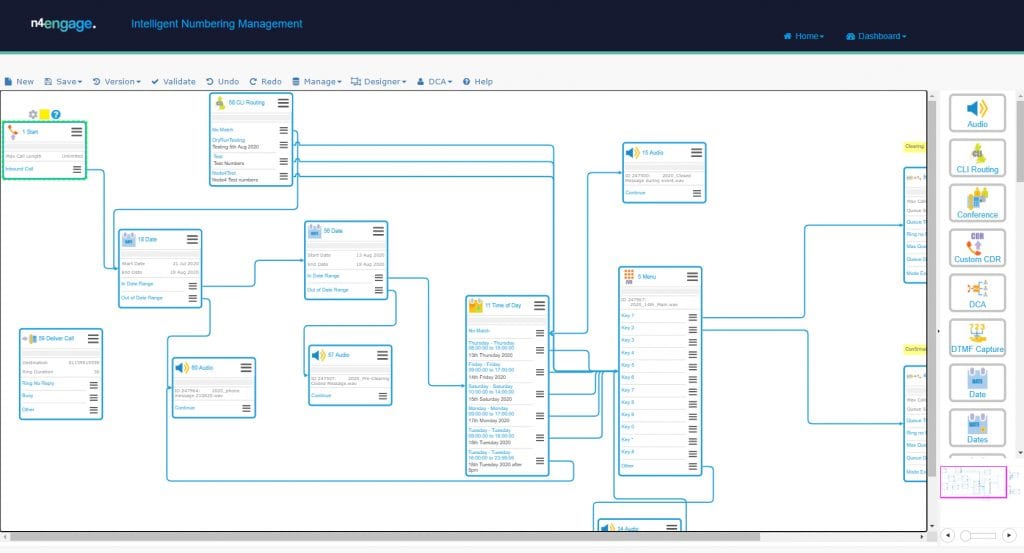Open hamburger menu of 5 Menu node
Image resolution: width=1024 pixels, height=553 pixels.
692,277
